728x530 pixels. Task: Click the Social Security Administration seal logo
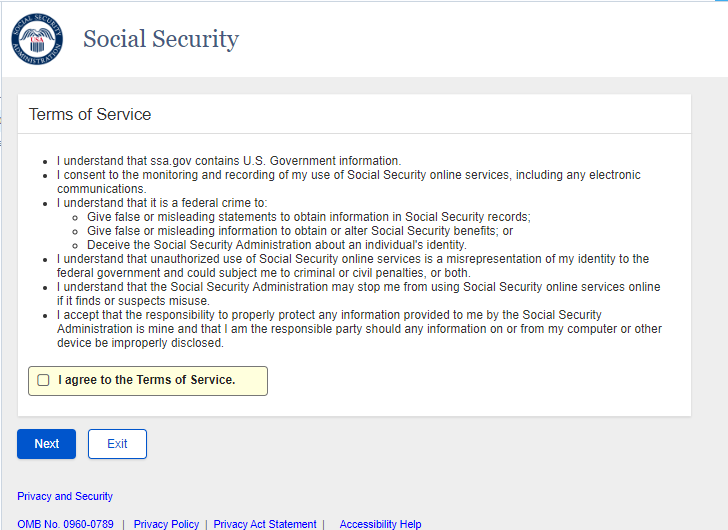tap(37, 39)
